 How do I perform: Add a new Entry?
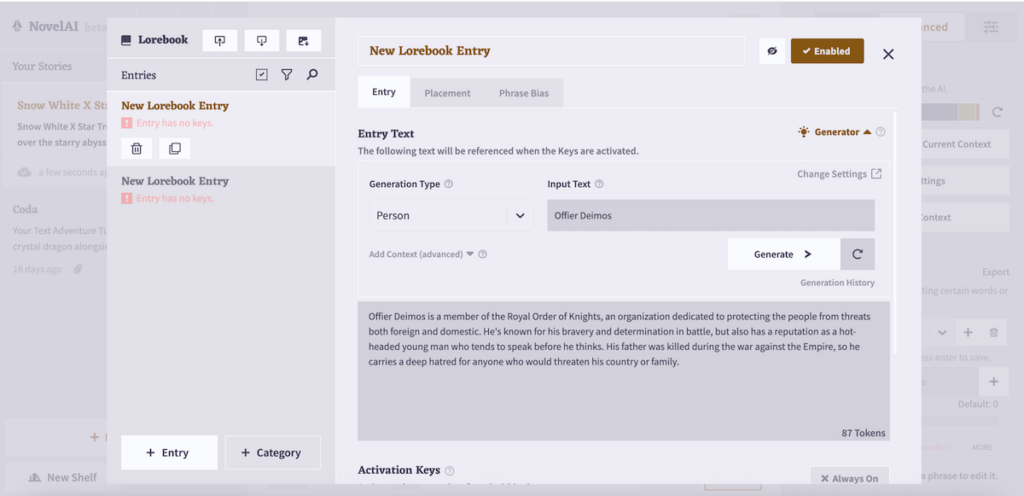coord(169,452)
